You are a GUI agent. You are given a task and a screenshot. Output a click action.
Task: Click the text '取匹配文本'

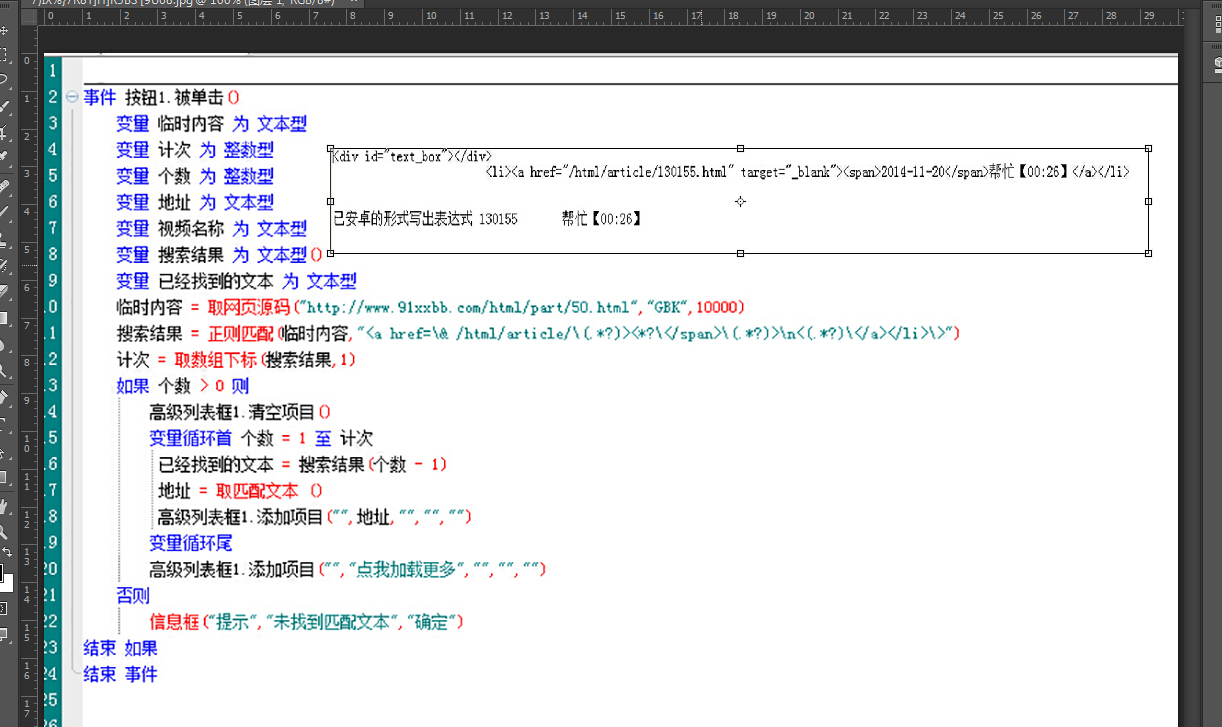click(256, 491)
